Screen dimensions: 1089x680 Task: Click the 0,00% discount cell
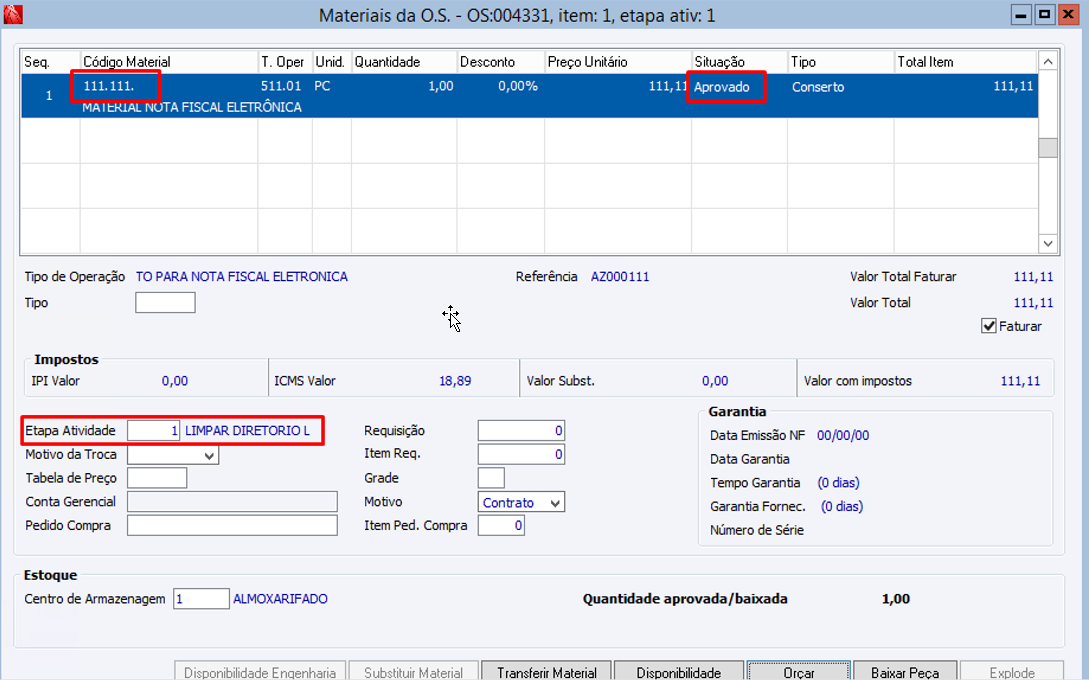(x=517, y=87)
